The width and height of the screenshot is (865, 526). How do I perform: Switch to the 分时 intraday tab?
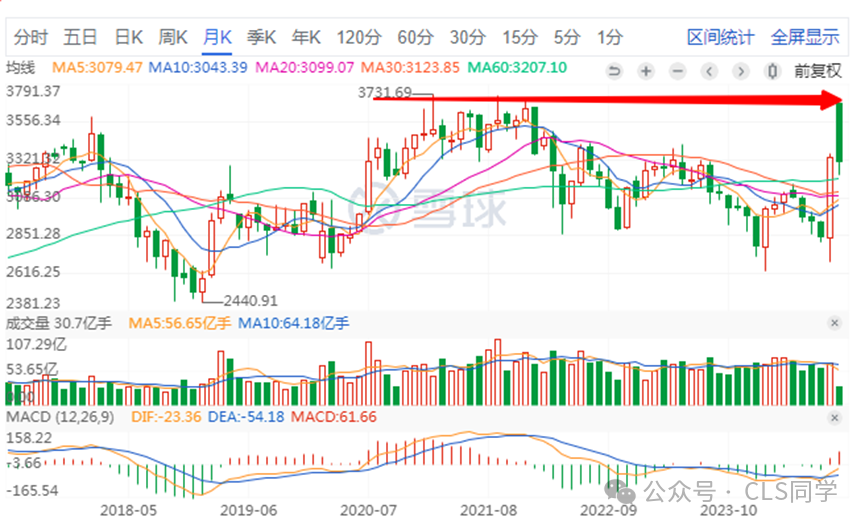[x=31, y=38]
